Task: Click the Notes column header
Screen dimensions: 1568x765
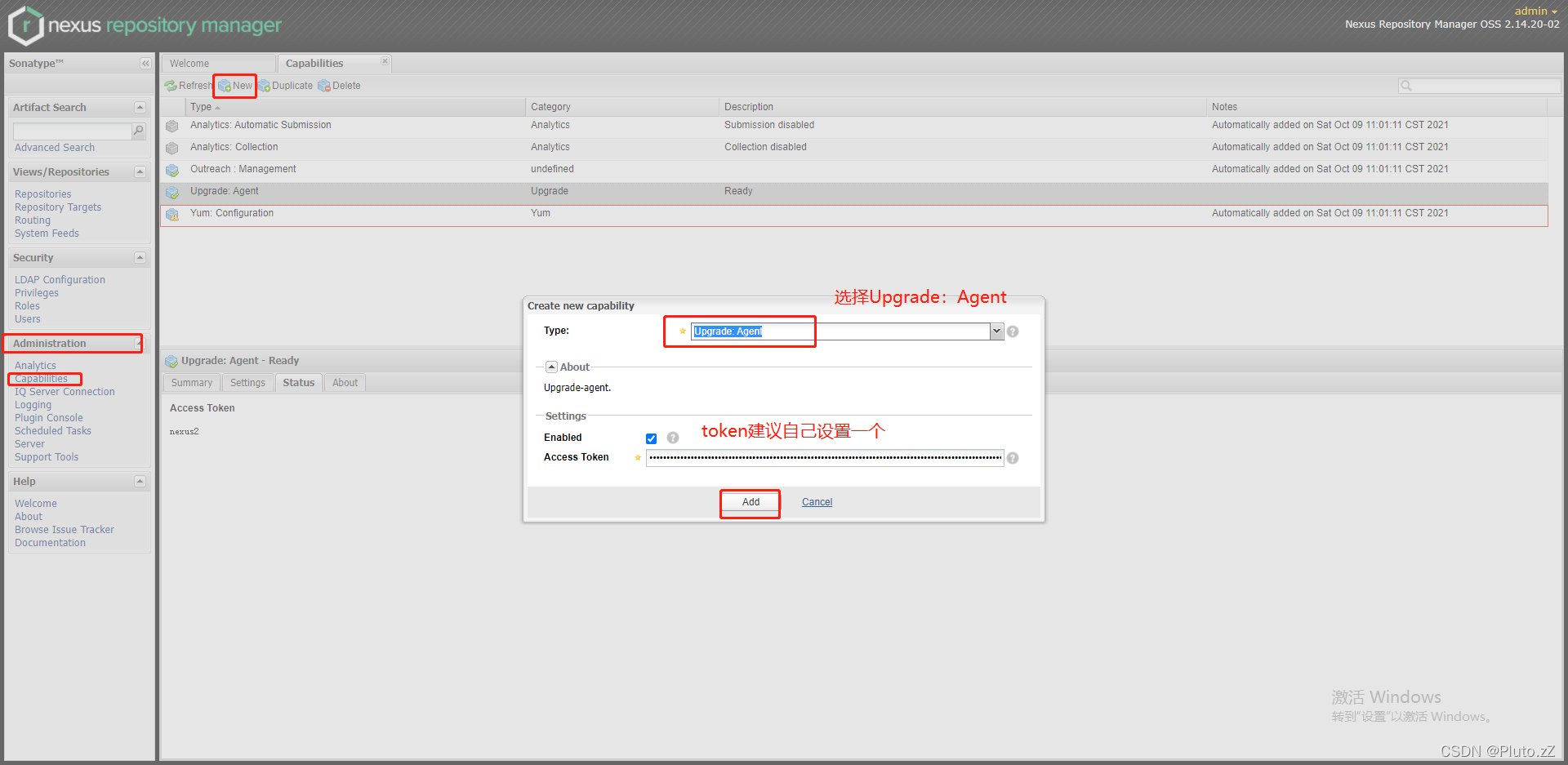Action: [x=1376, y=107]
